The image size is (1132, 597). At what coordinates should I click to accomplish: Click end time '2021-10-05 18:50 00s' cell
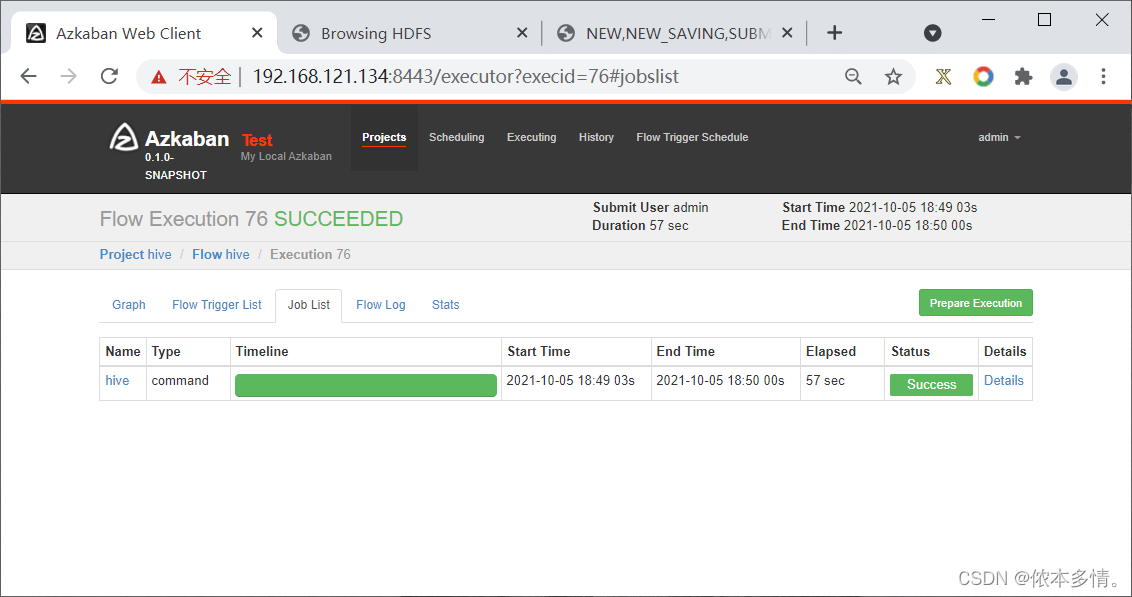726,383
